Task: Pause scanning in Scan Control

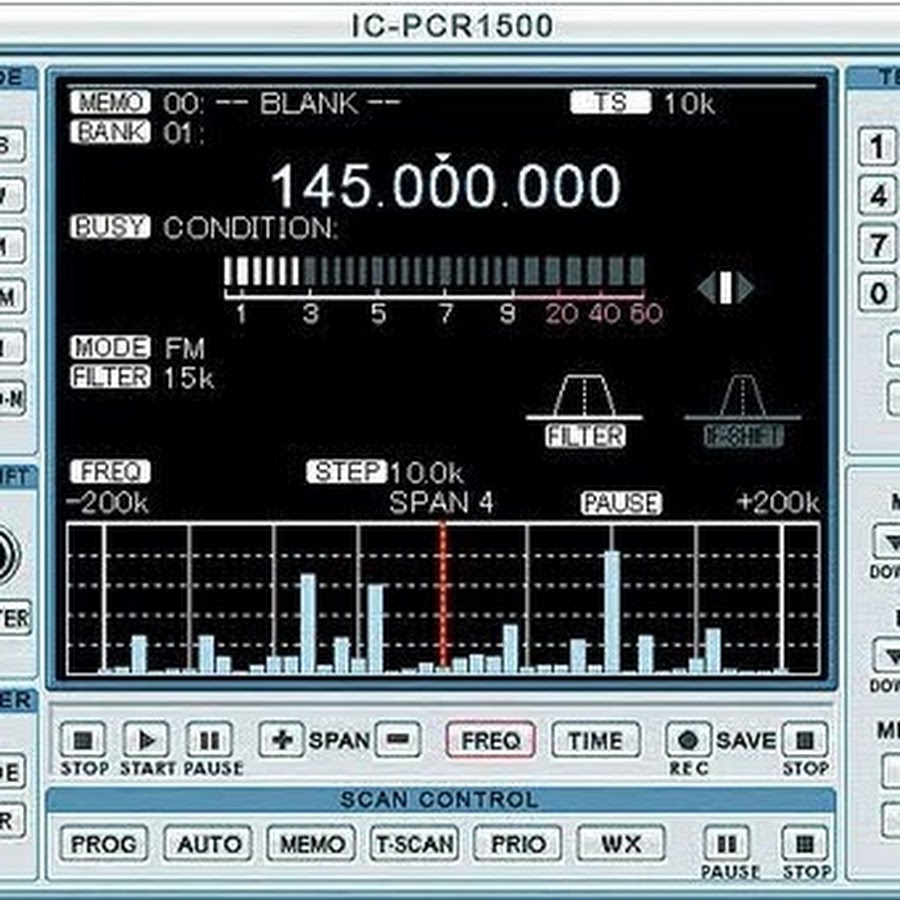Action: pyautogui.click(x=727, y=844)
